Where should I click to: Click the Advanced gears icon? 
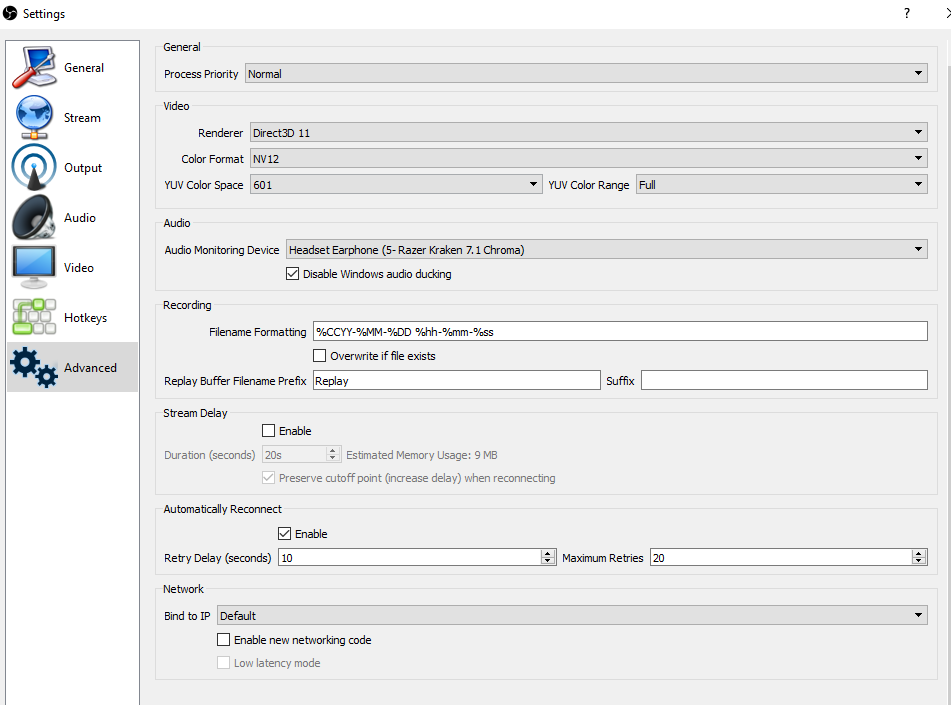click(34, 367)
